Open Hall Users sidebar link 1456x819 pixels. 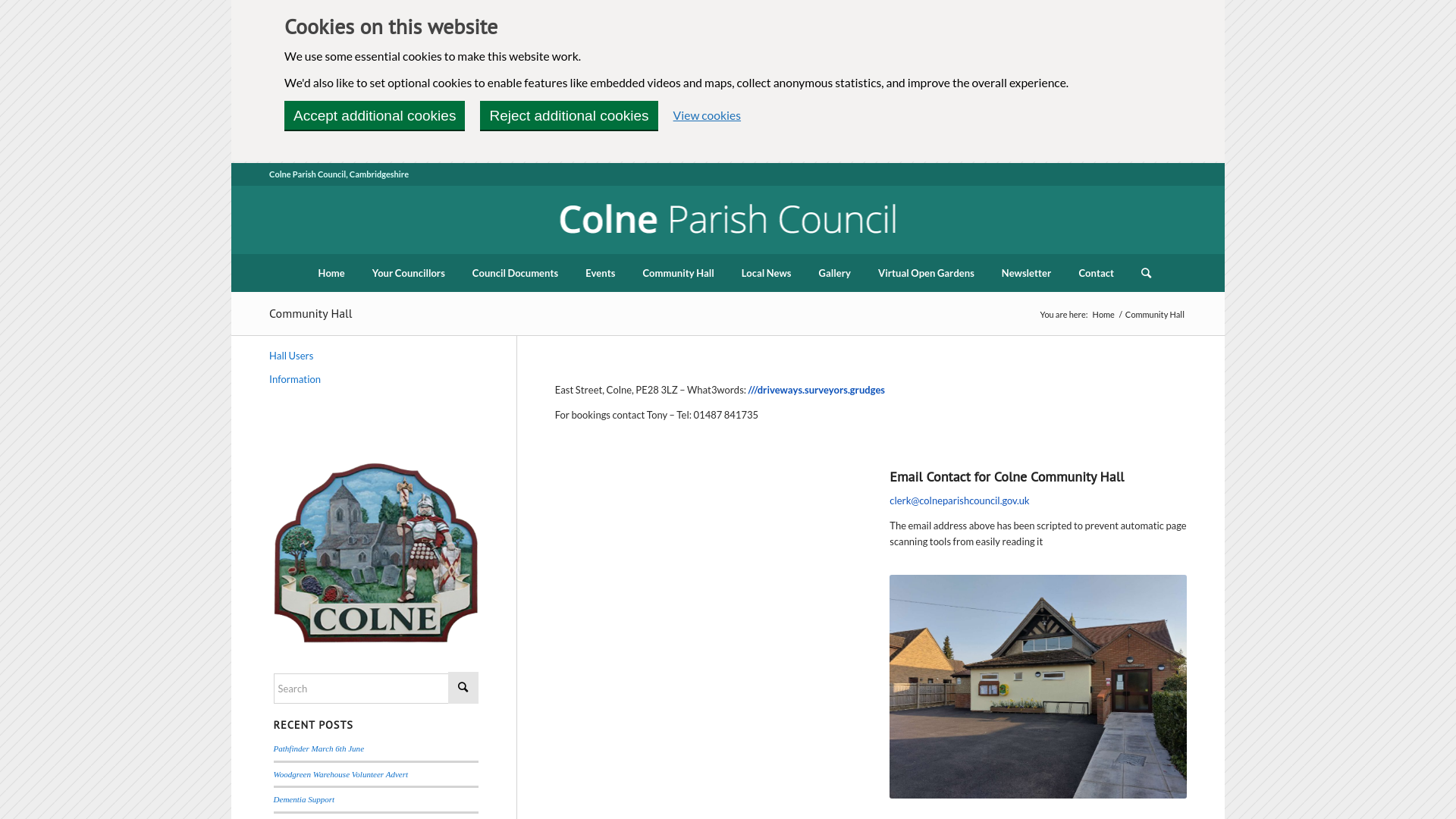click(x=291, y=356)
